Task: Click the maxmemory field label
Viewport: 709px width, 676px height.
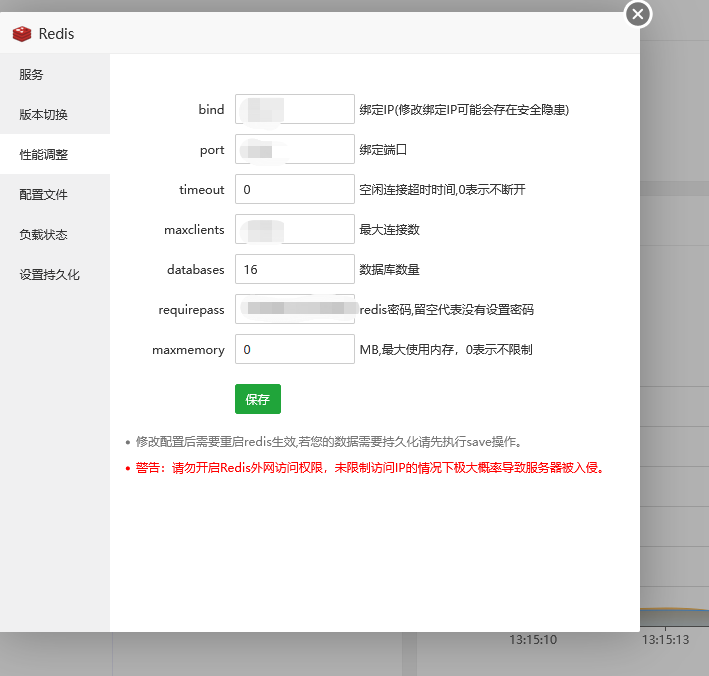Action: tap(188, 350)
